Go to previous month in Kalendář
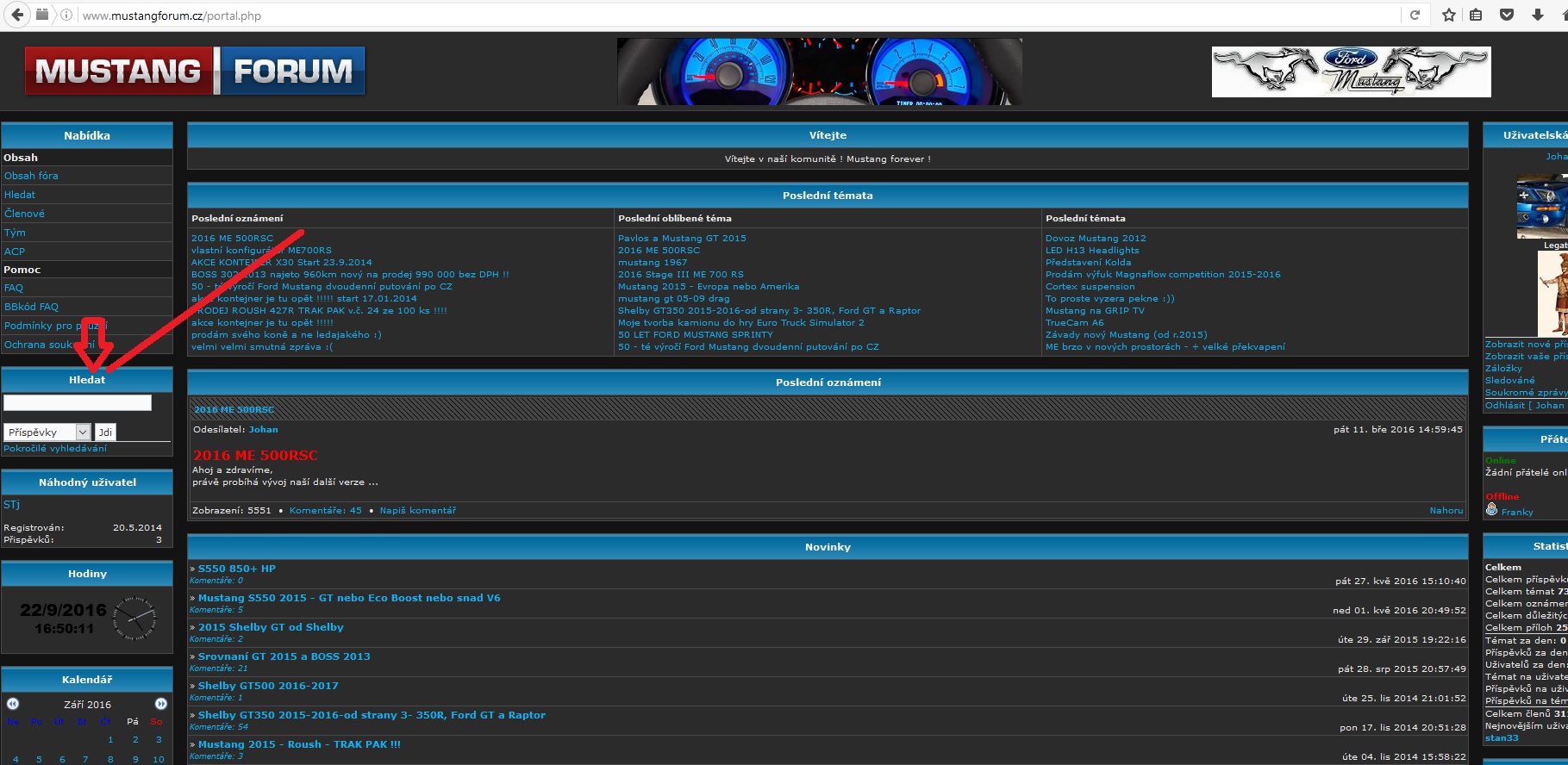 click(x=13, y=704)
